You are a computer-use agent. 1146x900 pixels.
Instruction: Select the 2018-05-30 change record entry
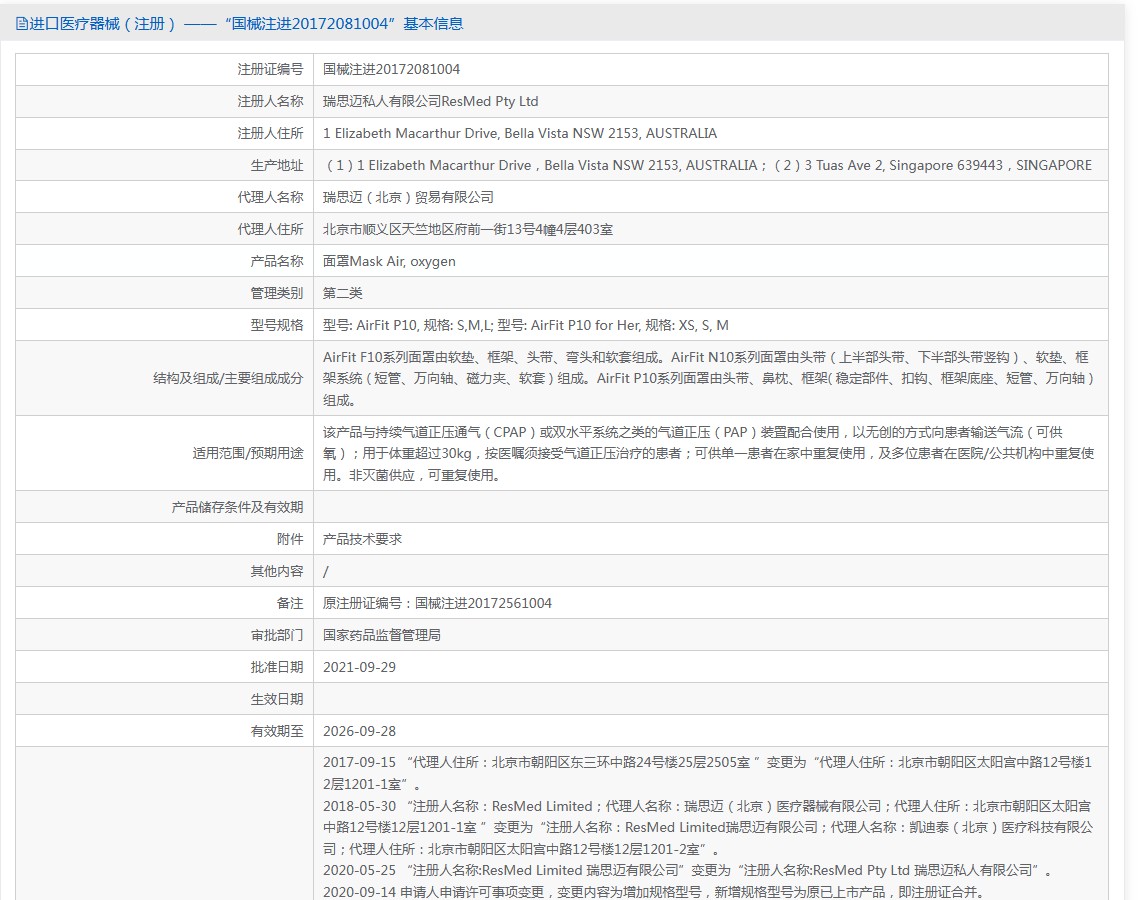708,828
